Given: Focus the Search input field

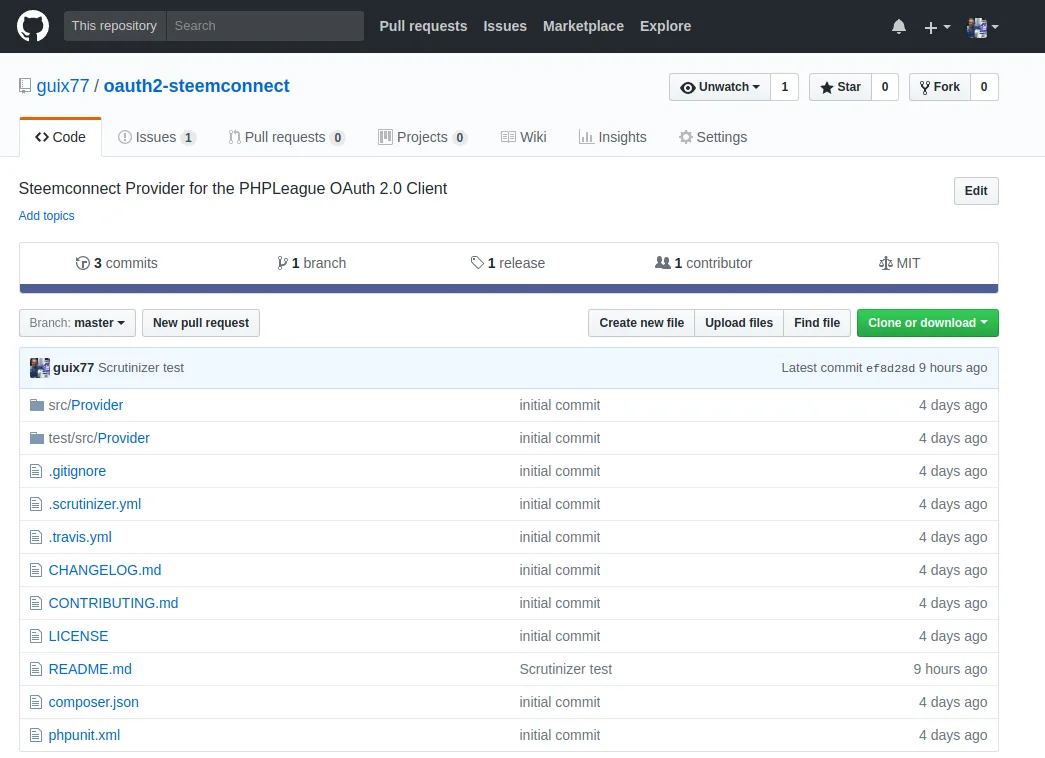Looking at the screenshot, I should pos(265,26).
